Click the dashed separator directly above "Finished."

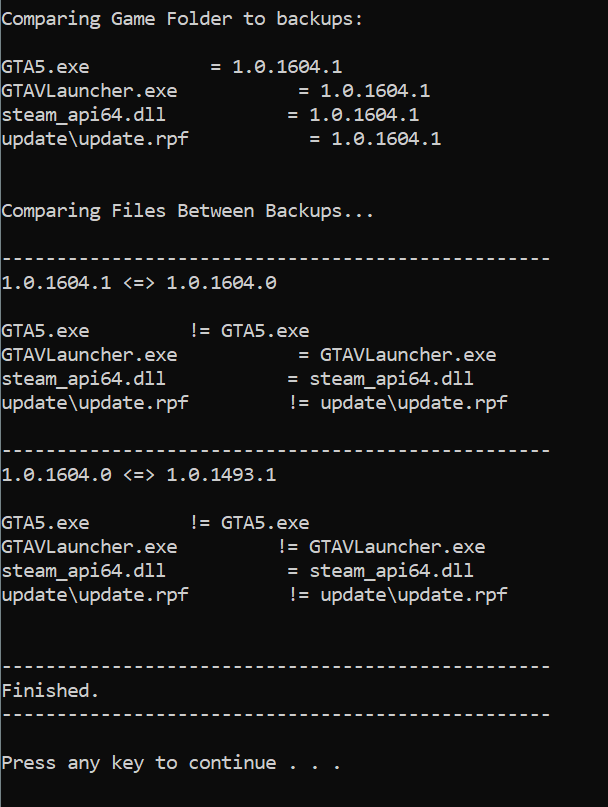(276, 667)
